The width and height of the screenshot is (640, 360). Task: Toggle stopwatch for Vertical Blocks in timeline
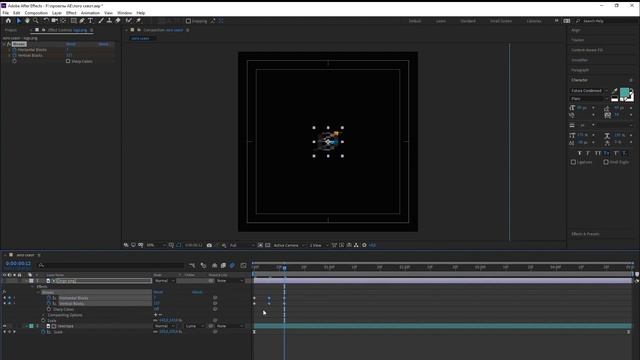(49, 304)
